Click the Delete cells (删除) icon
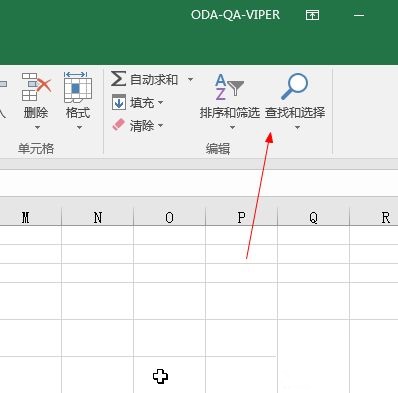Image resolution: width=398 pixels, height=393 pixels. click(36, 86)
